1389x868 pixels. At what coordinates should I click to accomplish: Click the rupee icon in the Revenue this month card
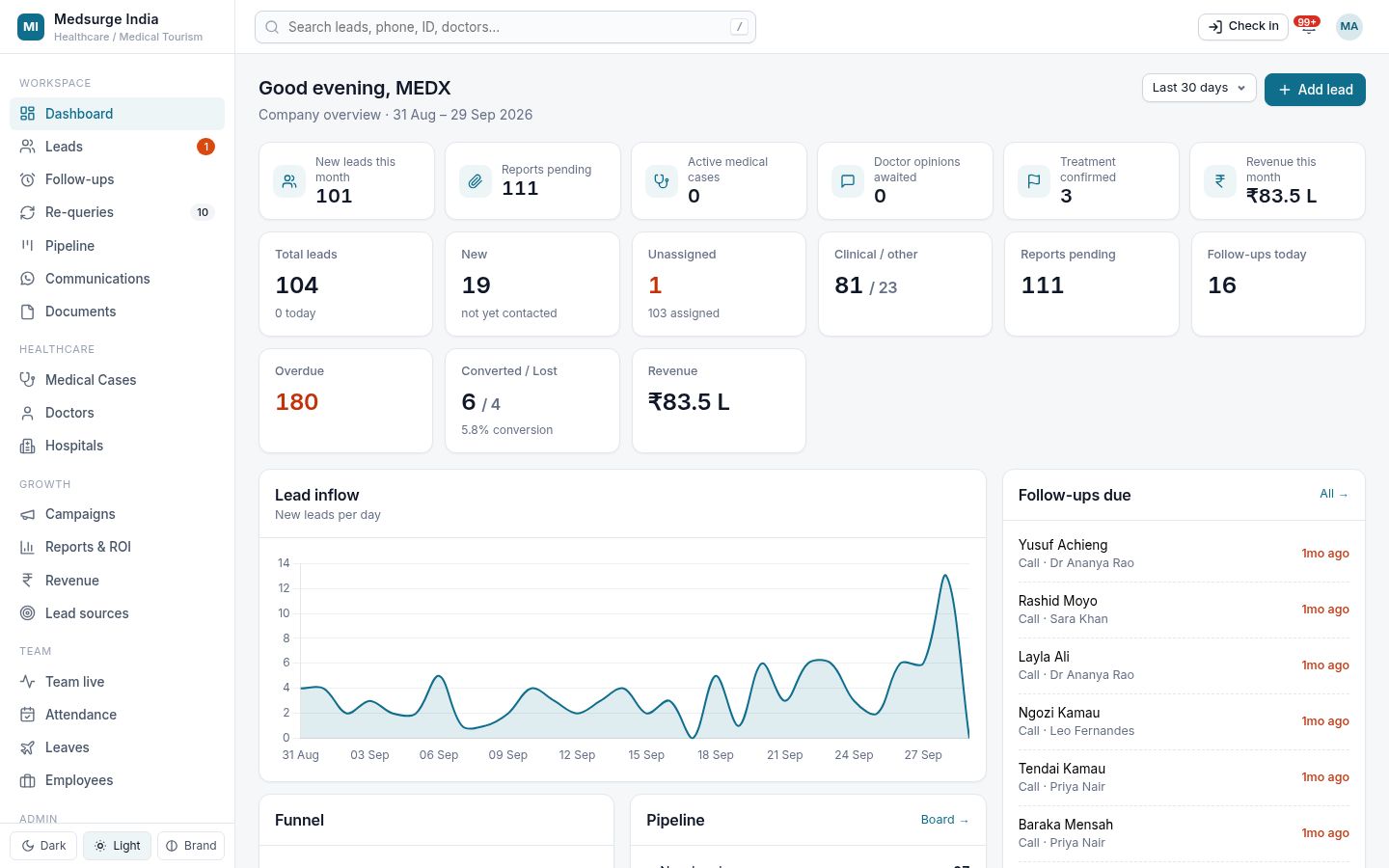[1220, 181]
